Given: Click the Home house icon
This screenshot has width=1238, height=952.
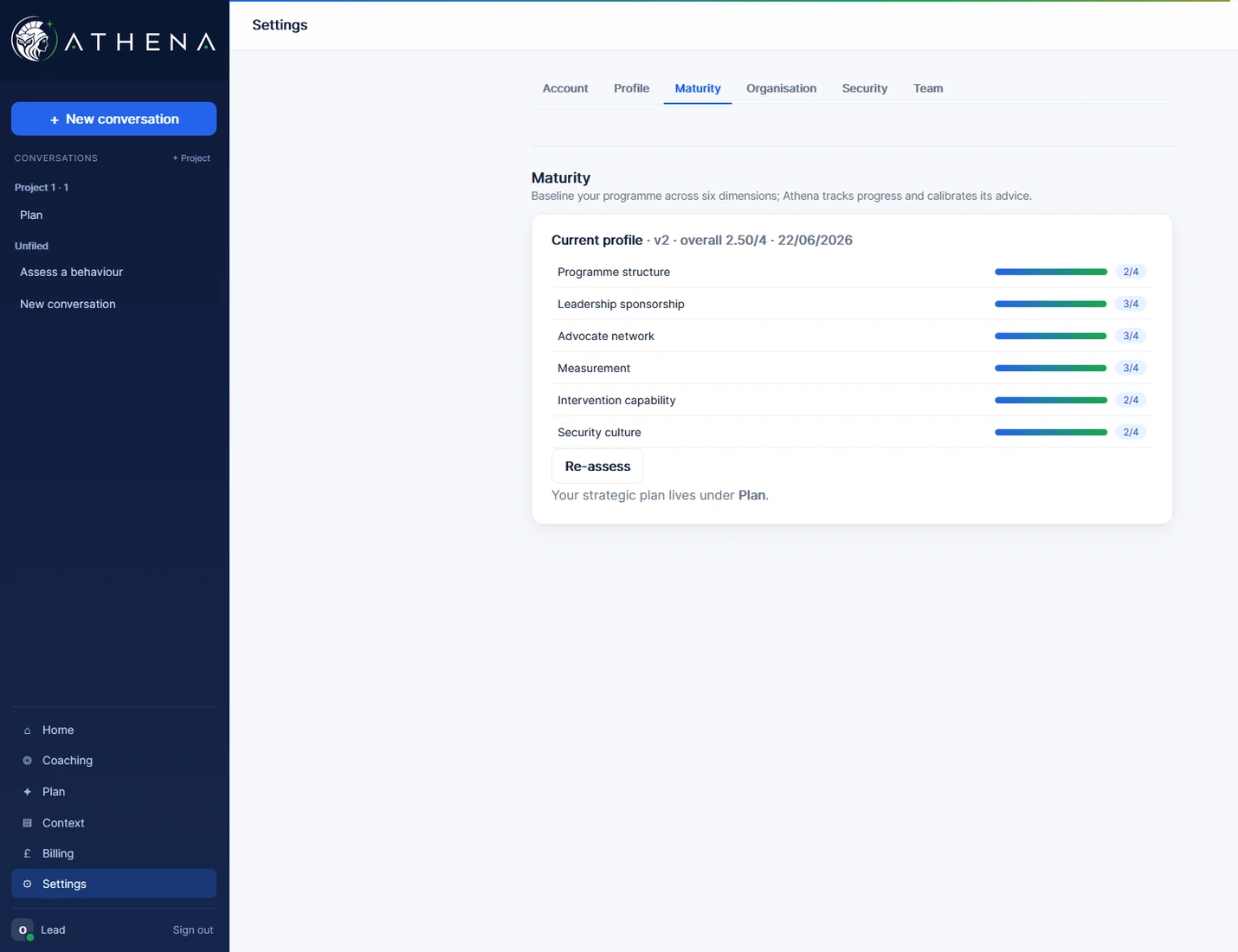Looking at the screenshot, I should [27, 730].
